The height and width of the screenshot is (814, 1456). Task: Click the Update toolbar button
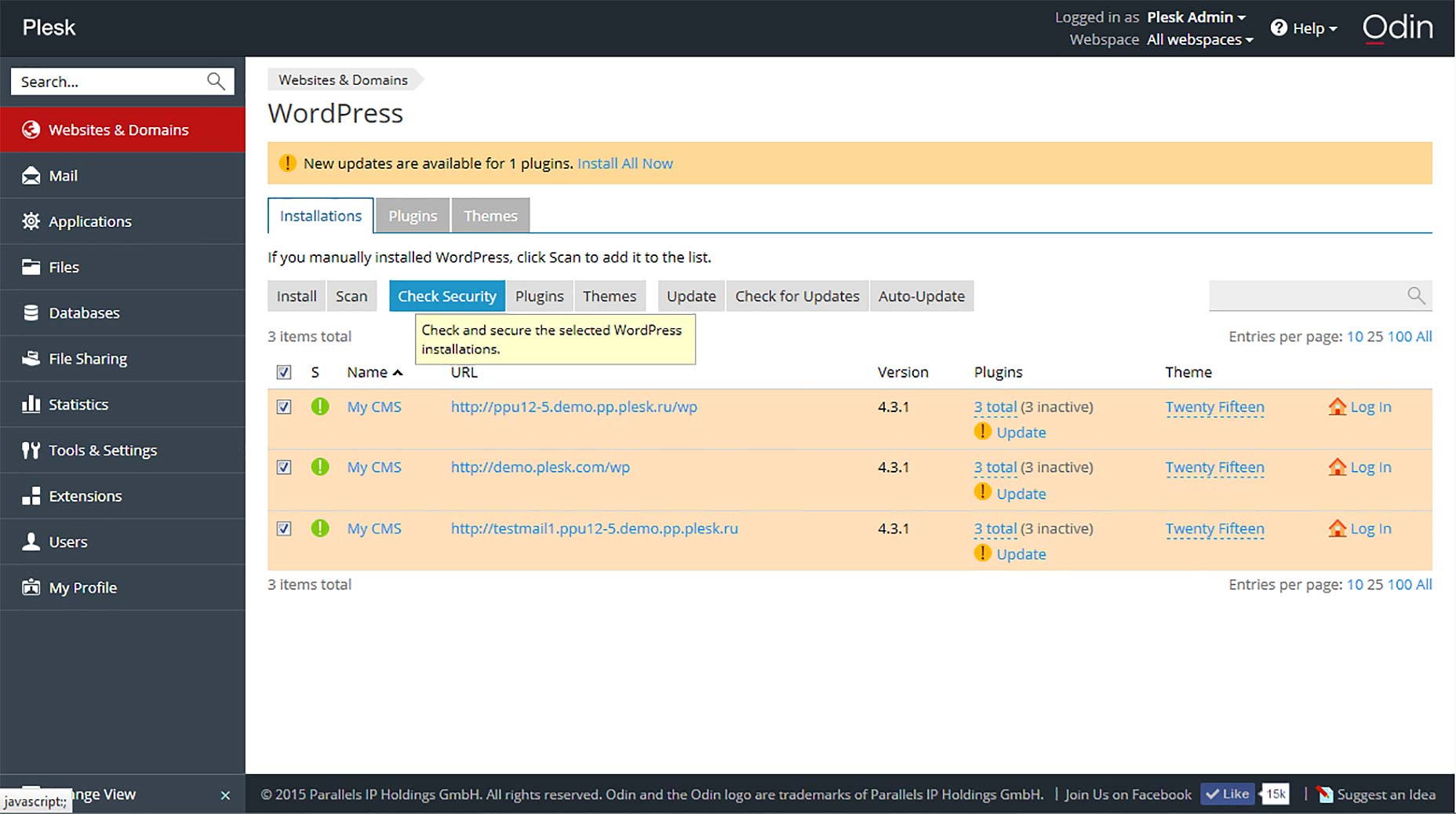pyautogui.click(x=691, y=296)
